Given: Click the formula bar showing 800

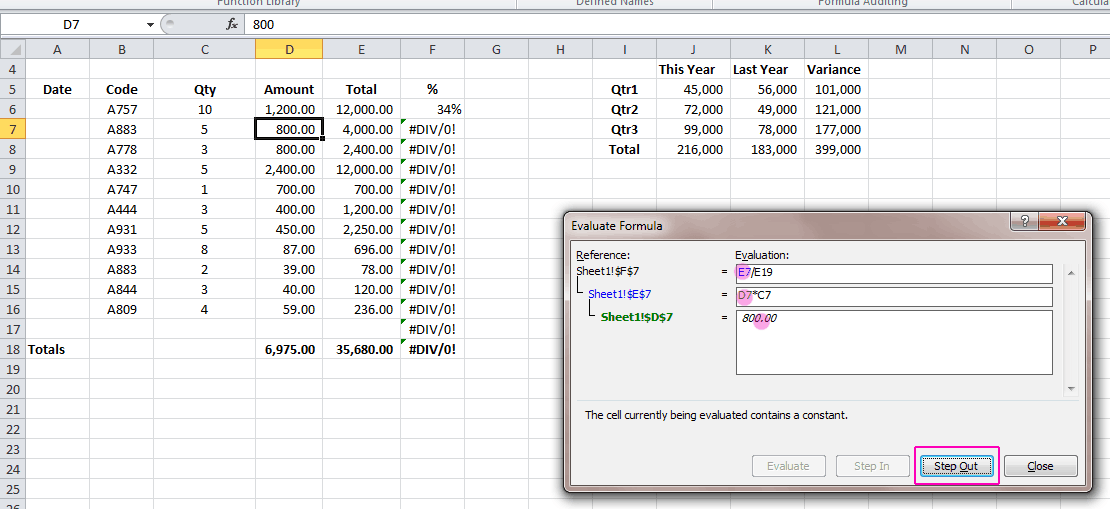Looking at the screenshot, I should point(600,24).
